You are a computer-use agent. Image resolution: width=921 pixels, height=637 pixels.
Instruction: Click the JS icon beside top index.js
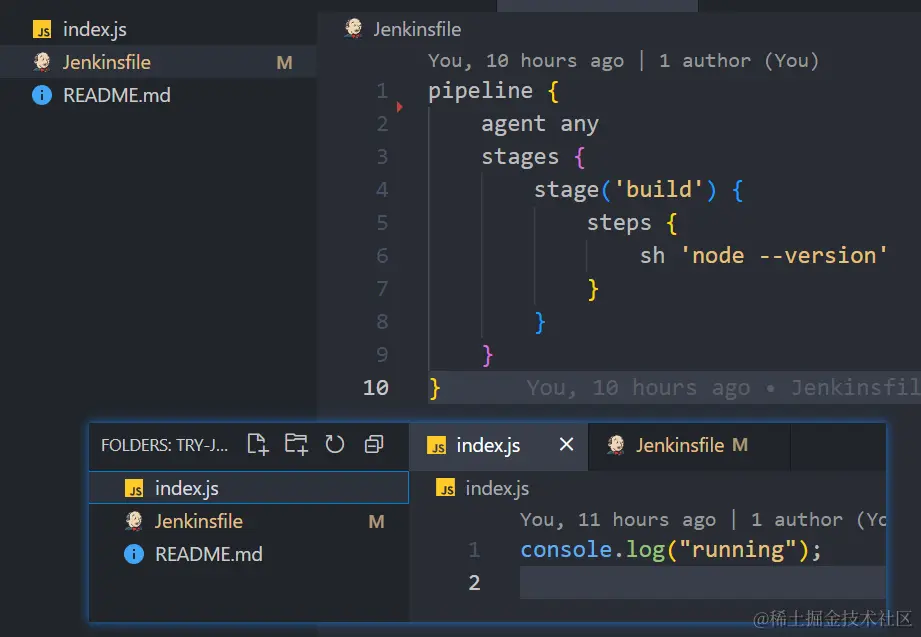(x=42, y=29)
